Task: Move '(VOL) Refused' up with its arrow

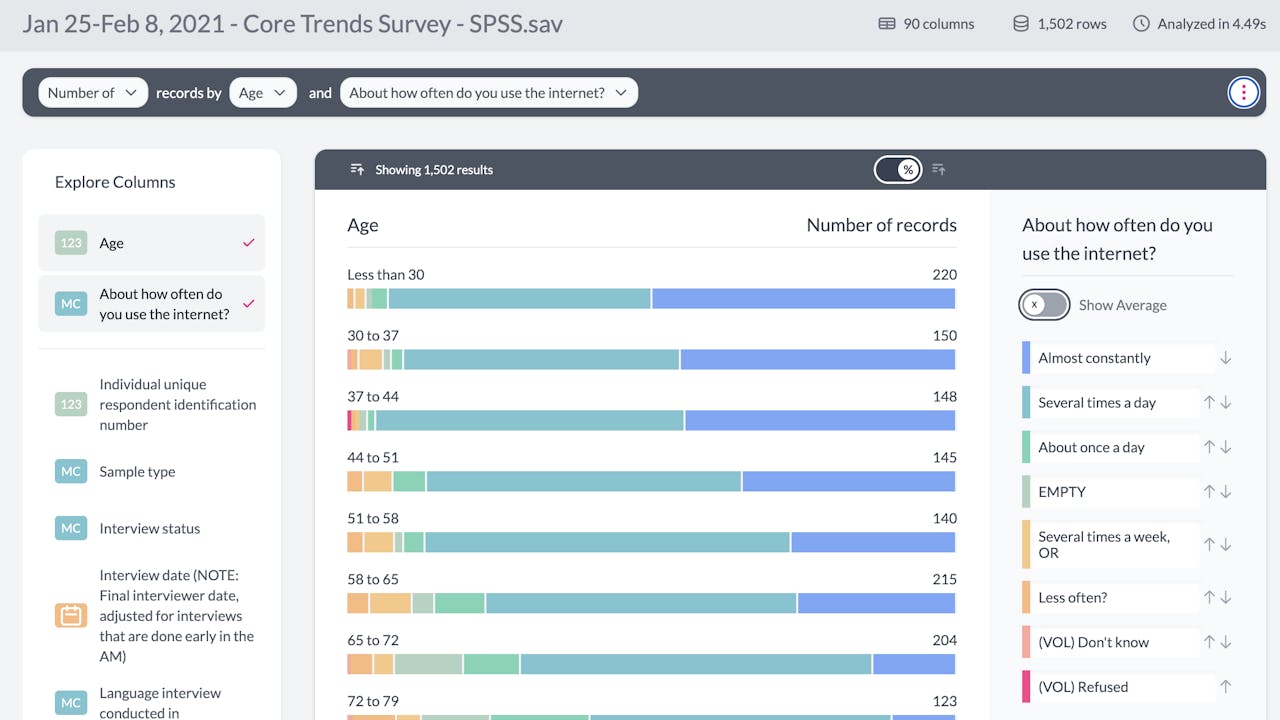Action: click(1226, 687)
